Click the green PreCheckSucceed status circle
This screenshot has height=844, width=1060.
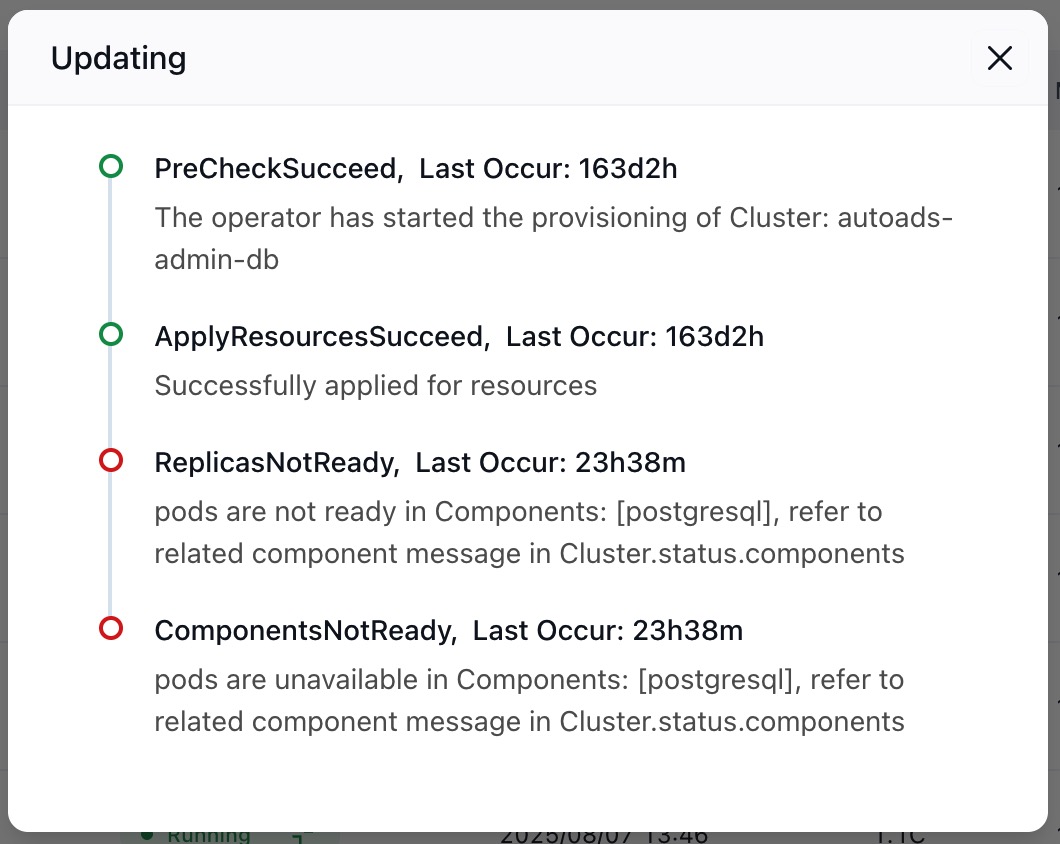click(111, 167)
